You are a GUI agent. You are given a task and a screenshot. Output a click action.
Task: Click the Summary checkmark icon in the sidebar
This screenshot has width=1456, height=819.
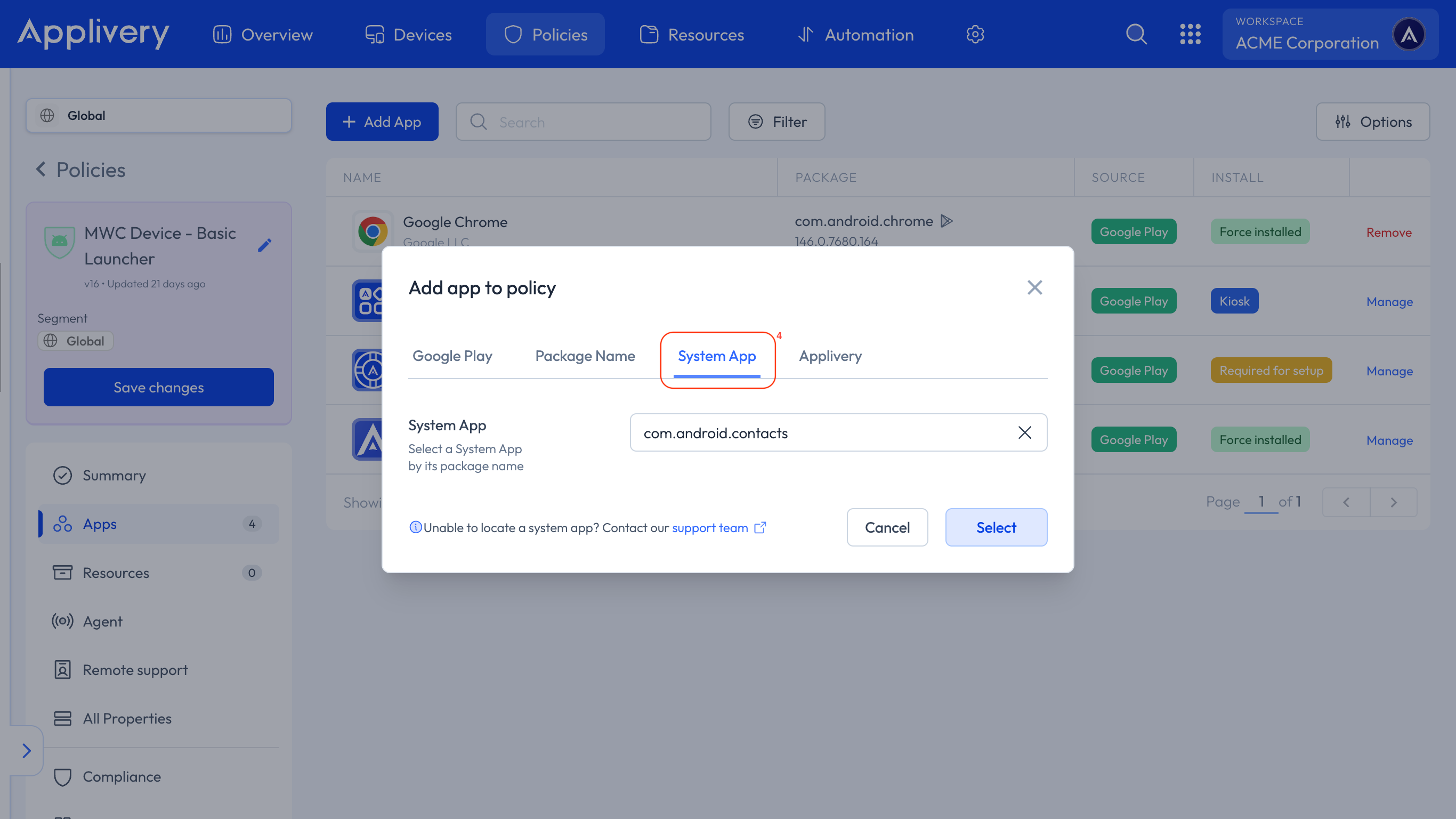point(62,475)
